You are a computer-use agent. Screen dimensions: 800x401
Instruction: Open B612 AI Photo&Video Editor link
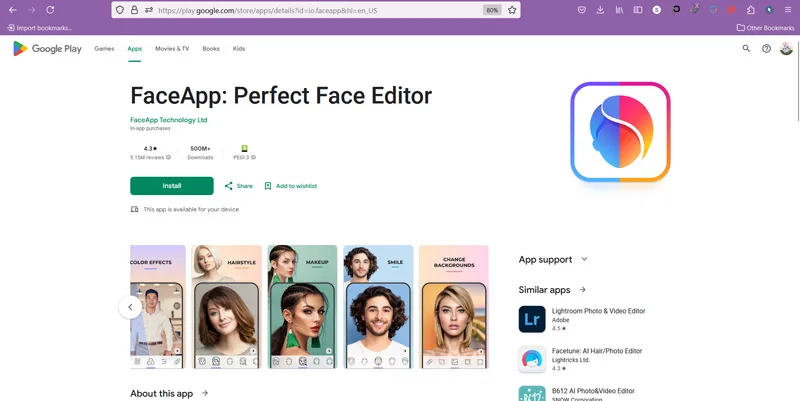[593, 391]
